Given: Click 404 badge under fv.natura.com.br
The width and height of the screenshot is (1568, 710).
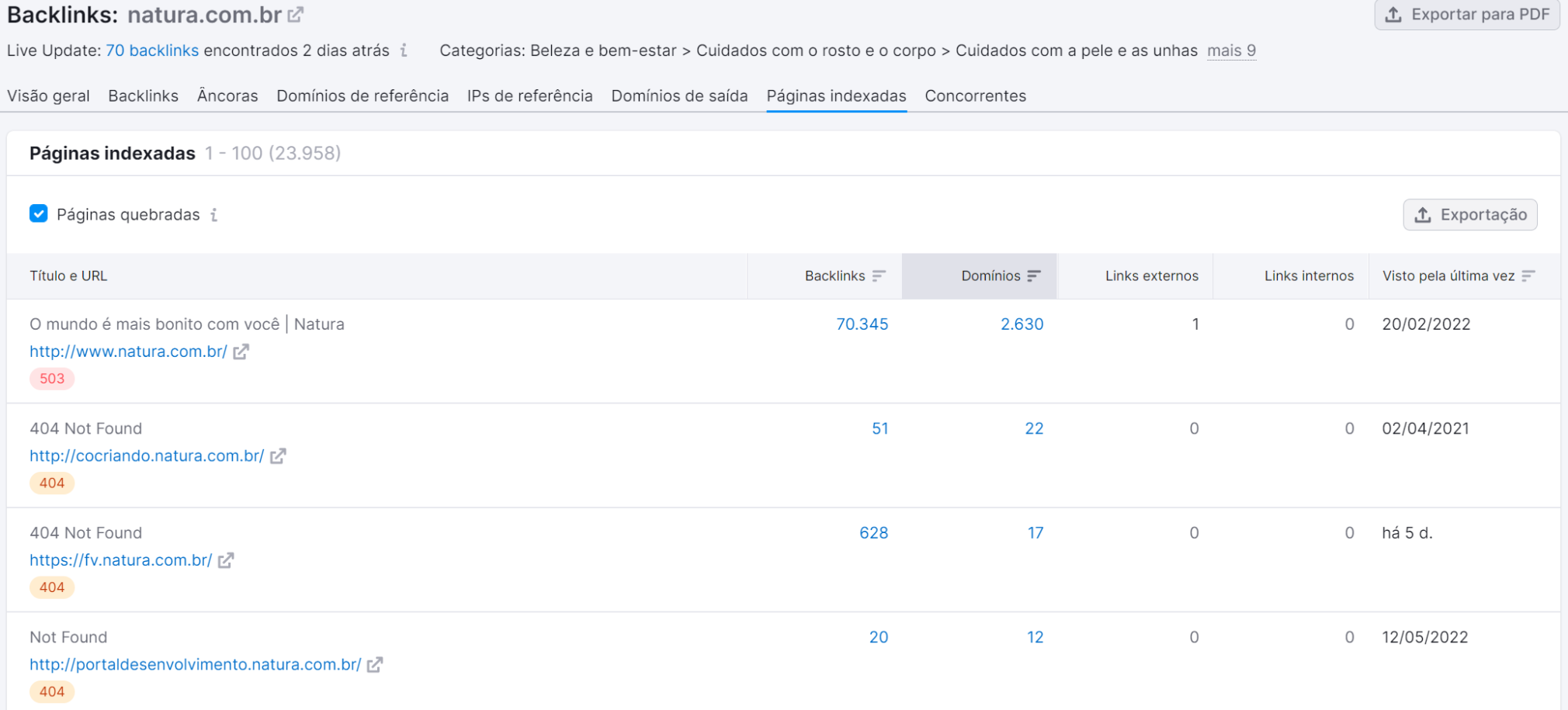Looking at the screenshot, I should [52, 587].
